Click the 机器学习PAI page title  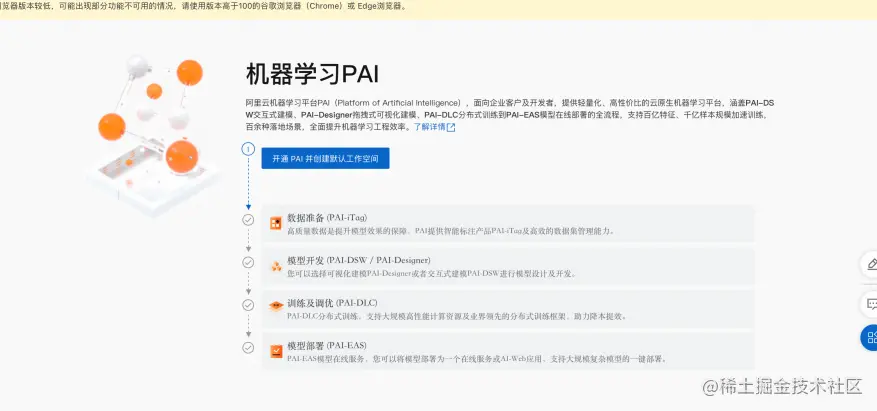pyautogui.click(x=312, y=74)
